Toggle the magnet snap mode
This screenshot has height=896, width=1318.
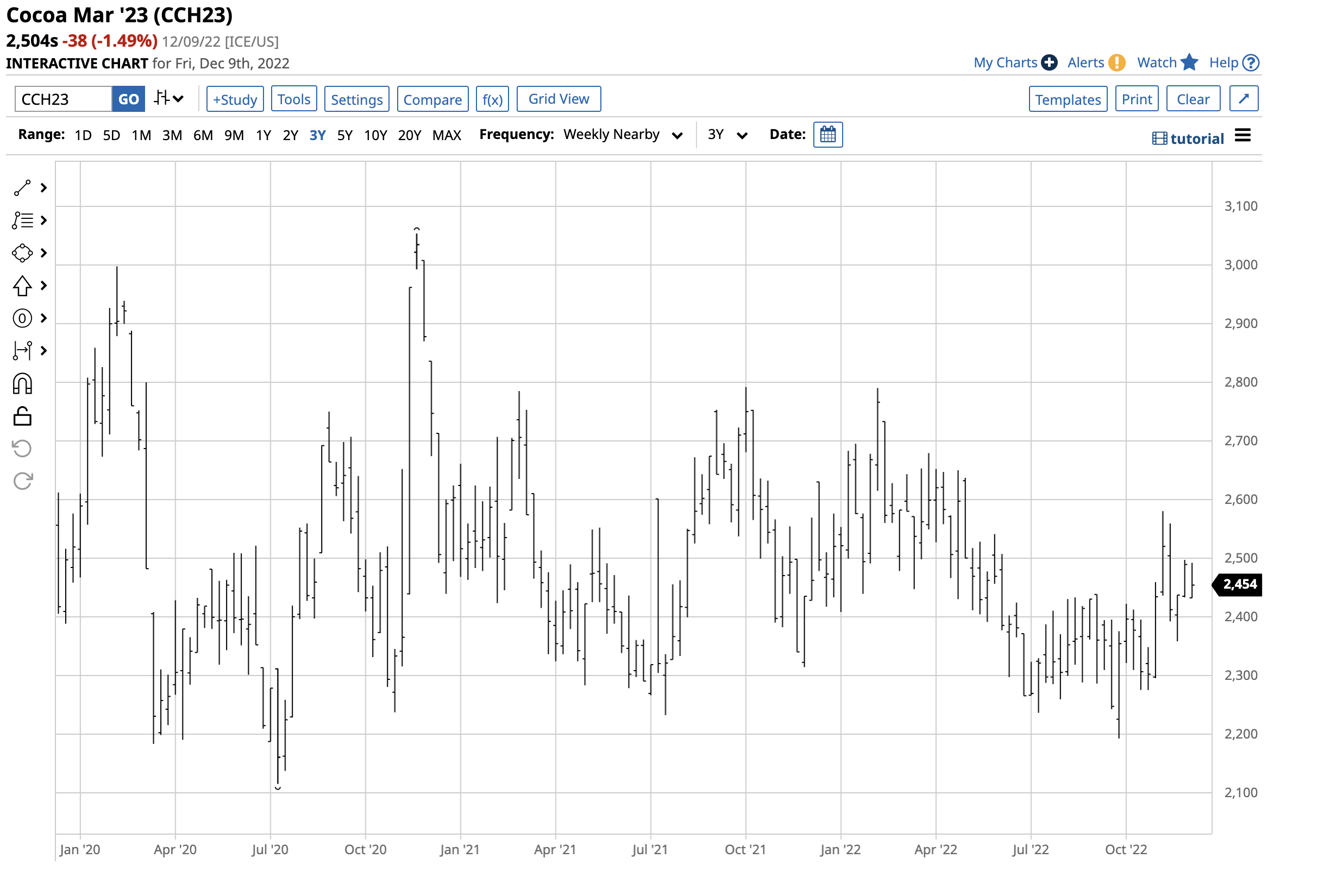(23, 384)
